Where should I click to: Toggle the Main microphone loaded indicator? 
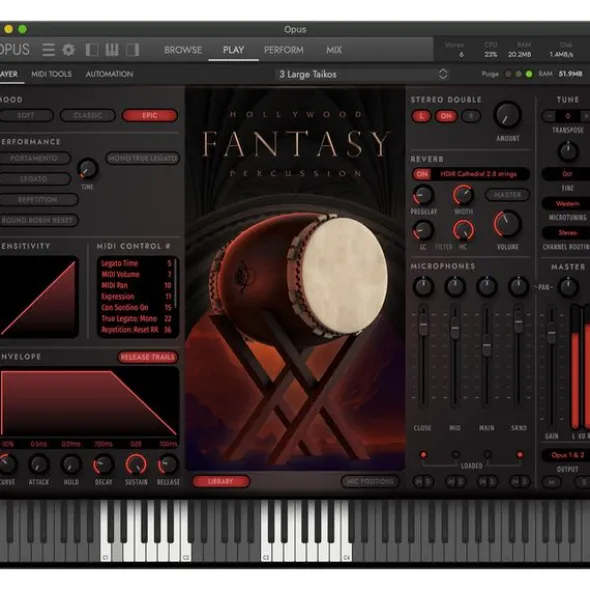[x=487, y=455]
